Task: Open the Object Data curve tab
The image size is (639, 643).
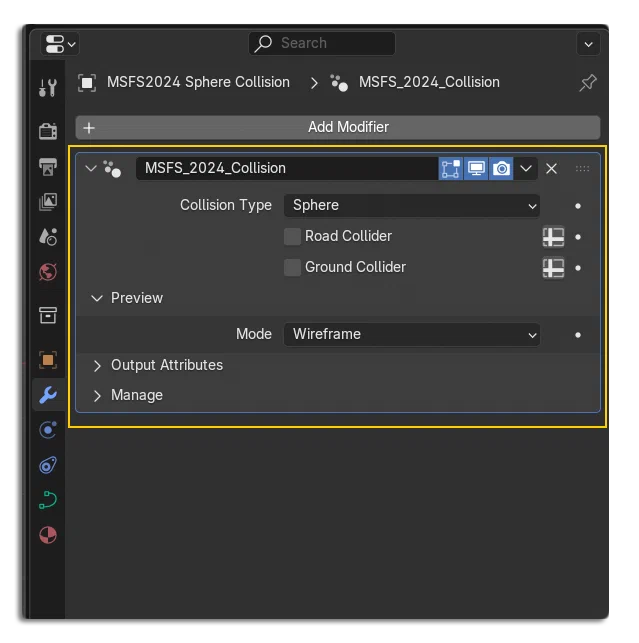Action: 48,500
